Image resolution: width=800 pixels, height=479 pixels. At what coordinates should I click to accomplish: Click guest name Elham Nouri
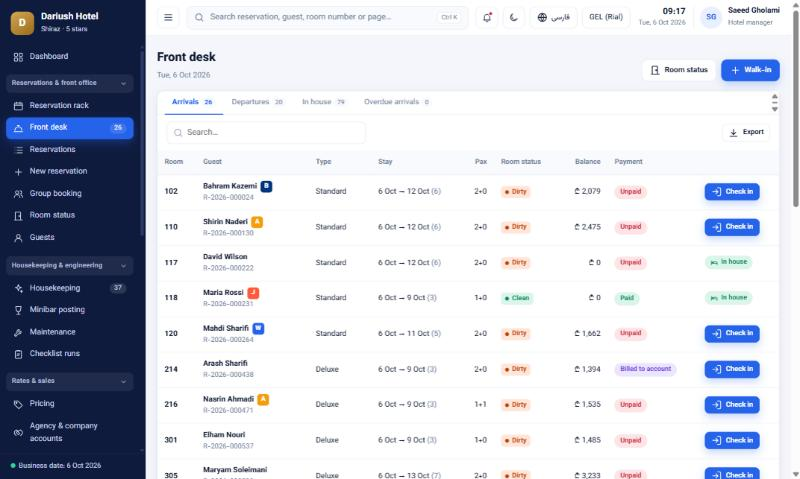pyautogui.click(x=224, y=435)
